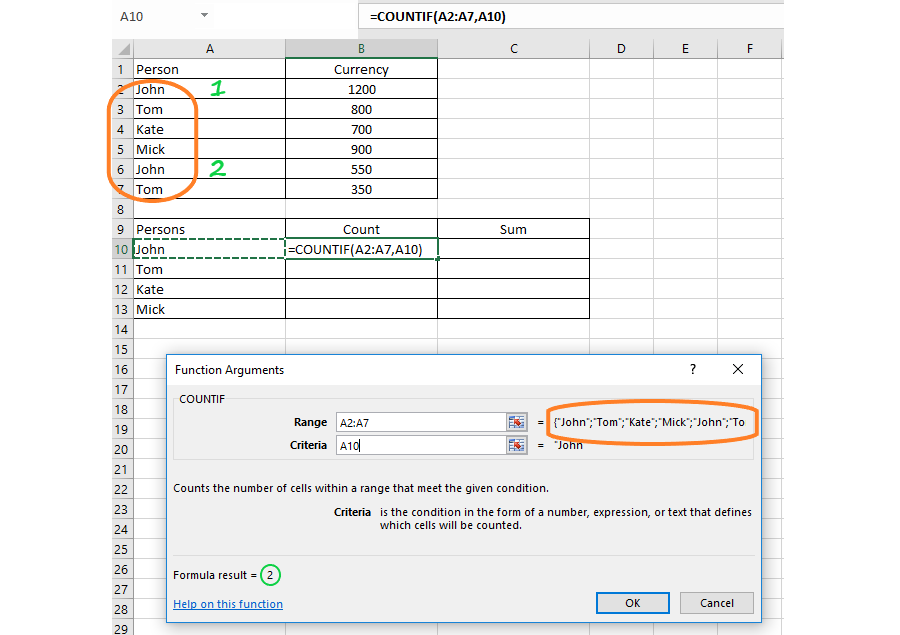Open the Name Box dropdown arrow
Image resolution: width=900 pixels, height=635 pixels.
click(204, 16)
